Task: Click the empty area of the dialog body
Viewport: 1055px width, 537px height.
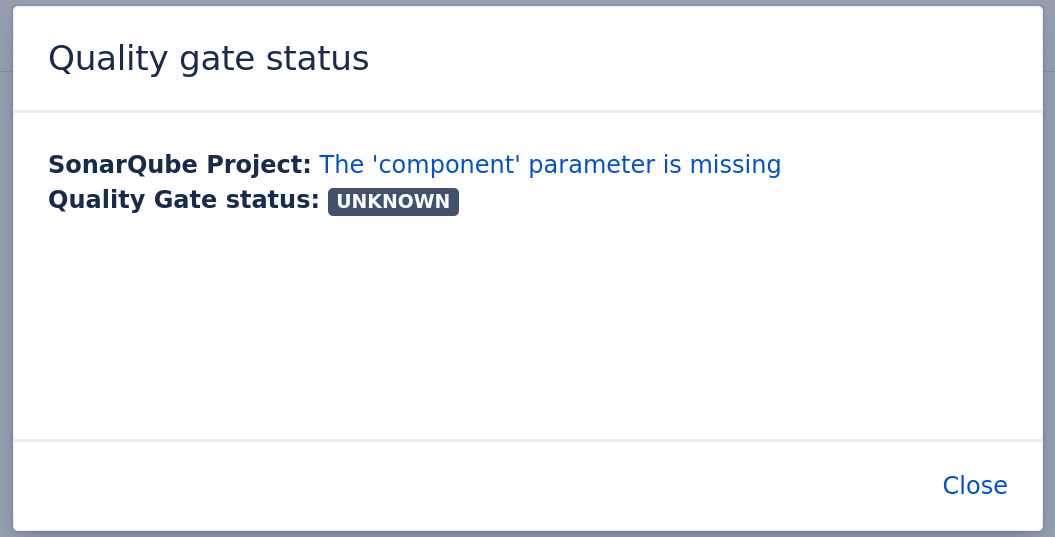Action: [527, 330]
